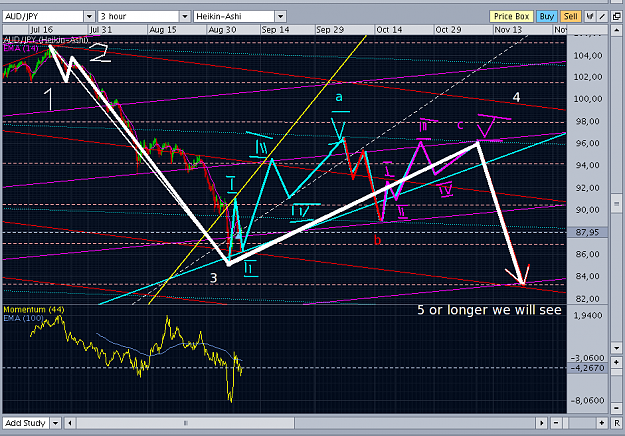Select the trend line drawing tool icon
Image resolution: width=625 pixels, height=436 pixels.
point(602,16)
